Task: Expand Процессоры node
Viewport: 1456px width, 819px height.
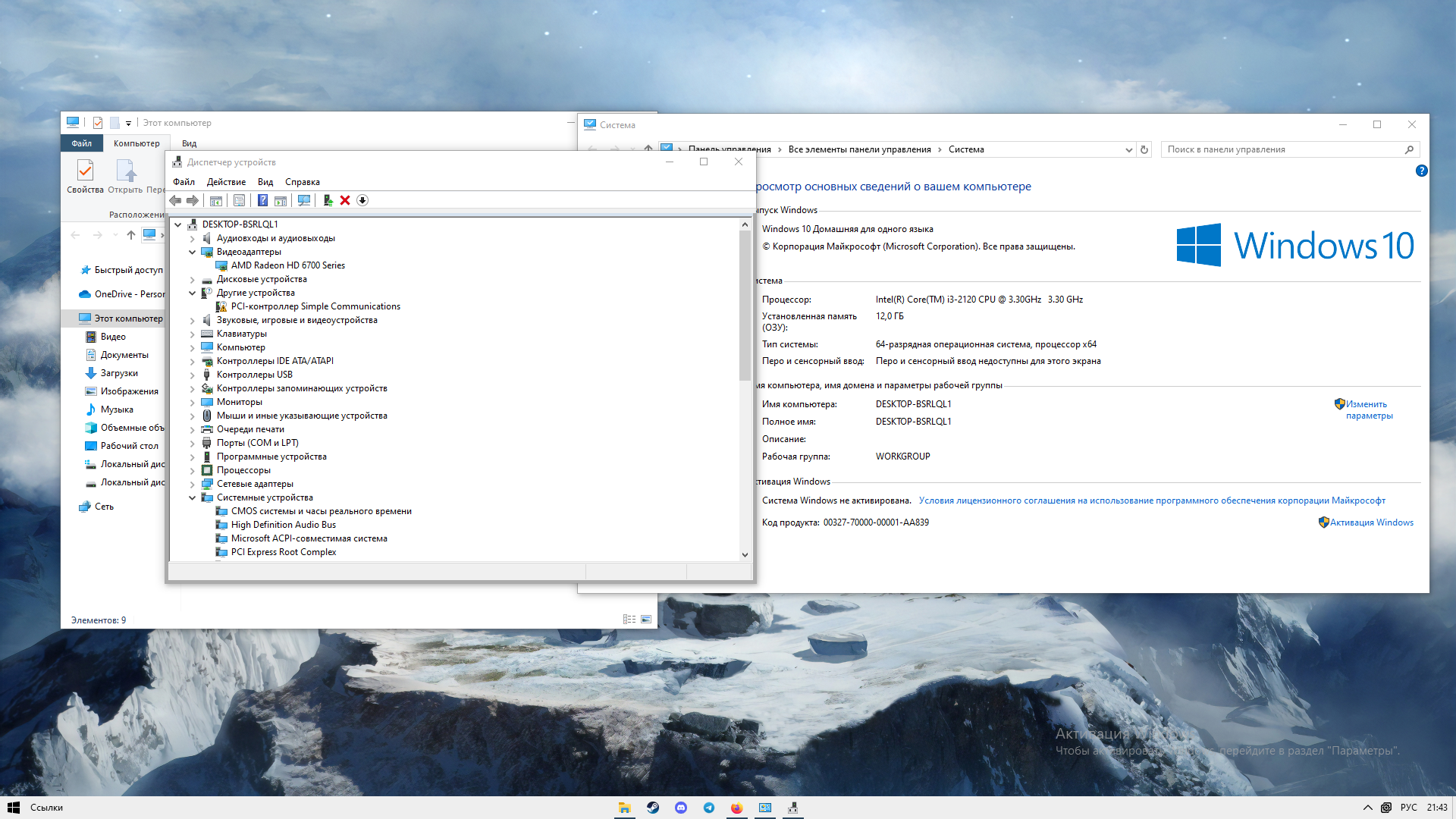Action: pos(193,470)
